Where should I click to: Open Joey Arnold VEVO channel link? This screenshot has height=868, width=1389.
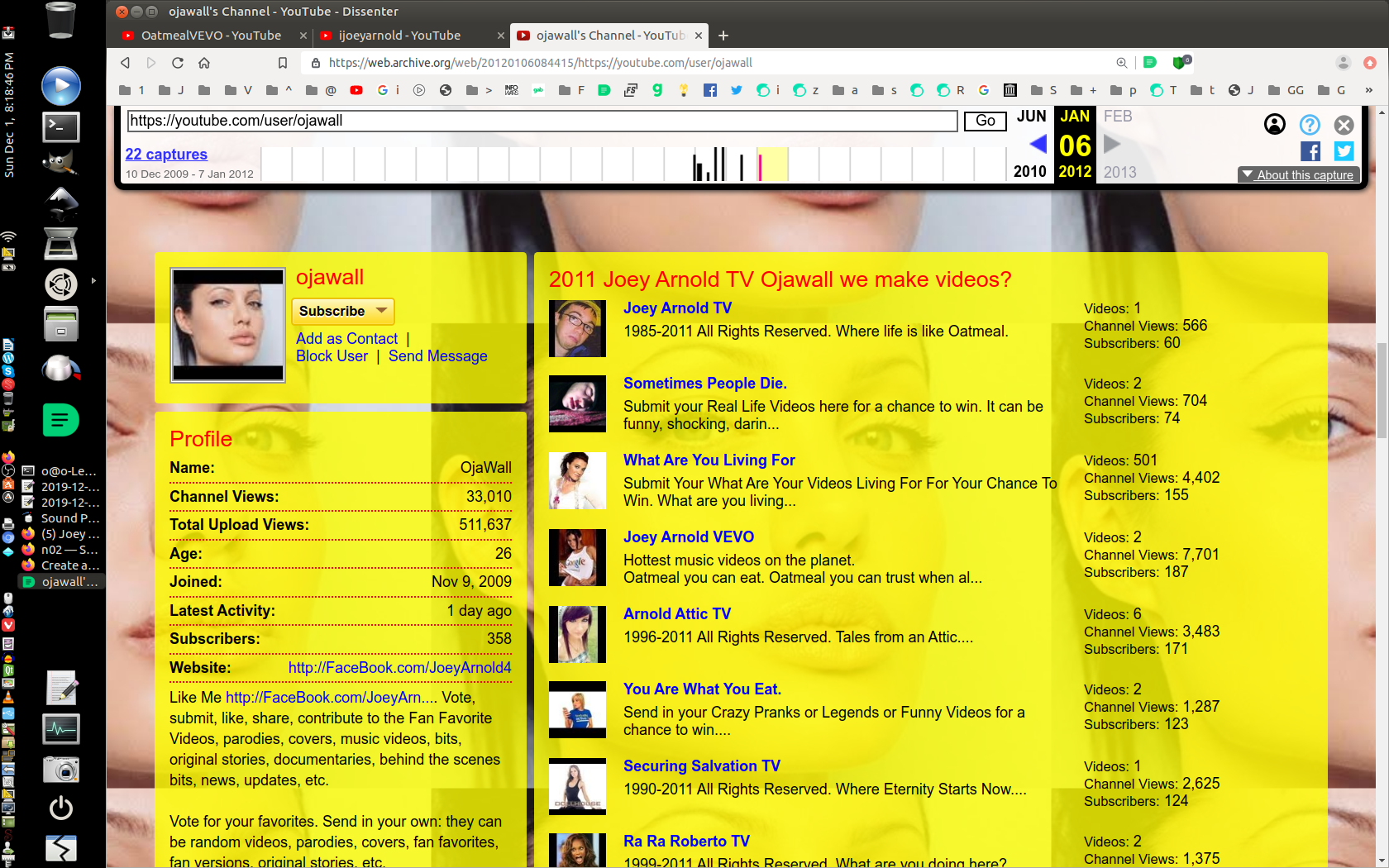click(x=689, y=537)
